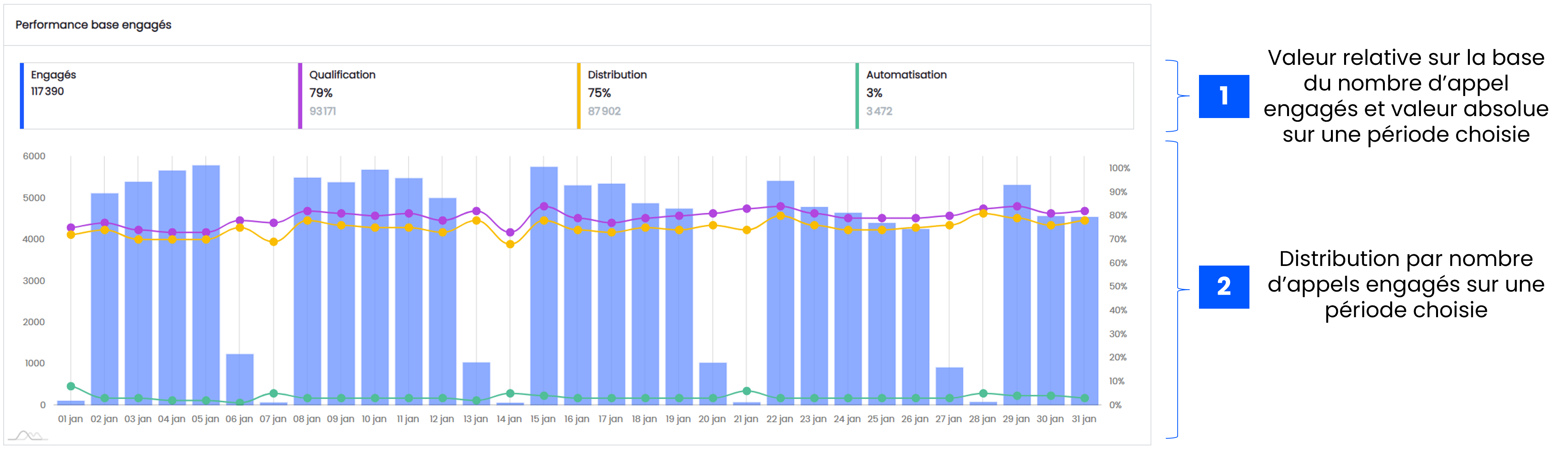Click the blue annotation badge number 1
The height and width of the screenshot is (450, 1568).
(1223, 96)
